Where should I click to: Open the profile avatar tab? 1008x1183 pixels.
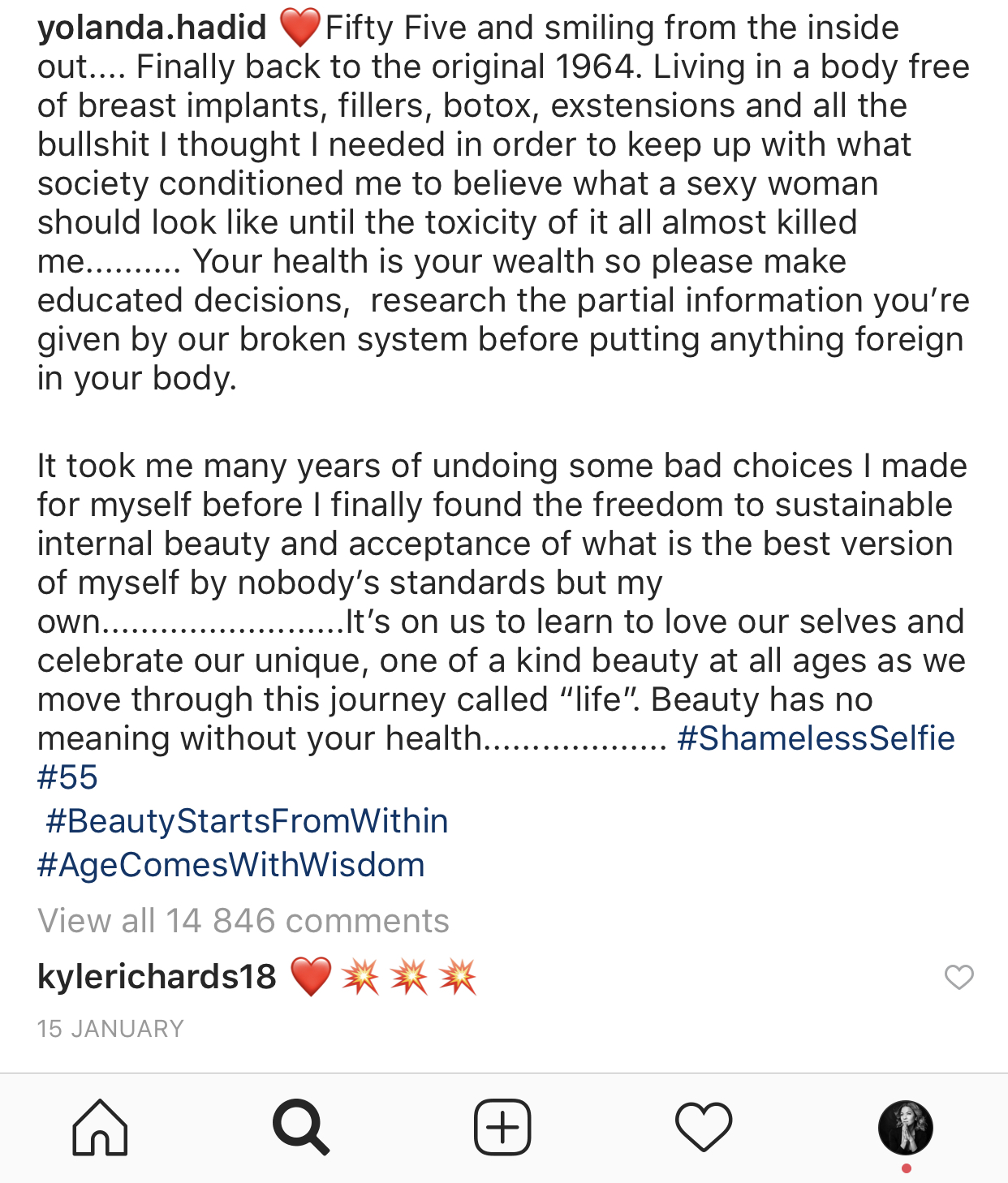click(x=906, y=1127)
